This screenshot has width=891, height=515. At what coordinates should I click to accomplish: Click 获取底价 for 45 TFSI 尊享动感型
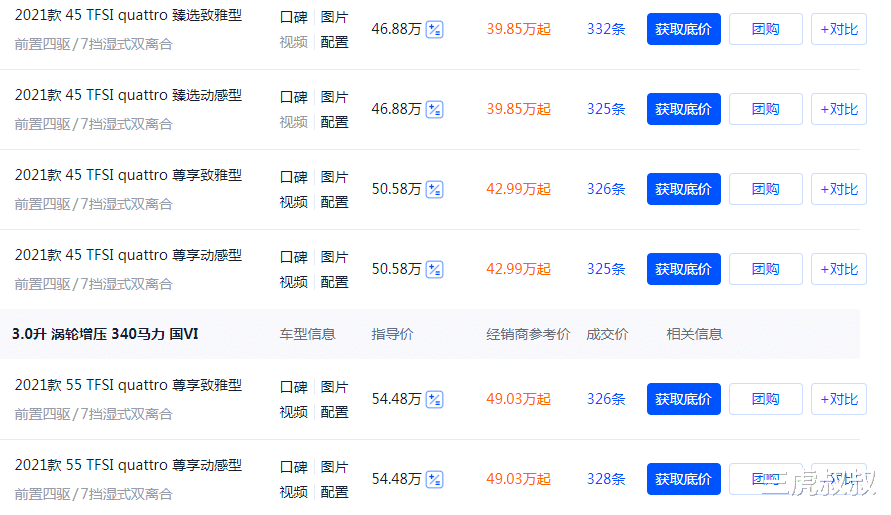click(x=684, y=269)
